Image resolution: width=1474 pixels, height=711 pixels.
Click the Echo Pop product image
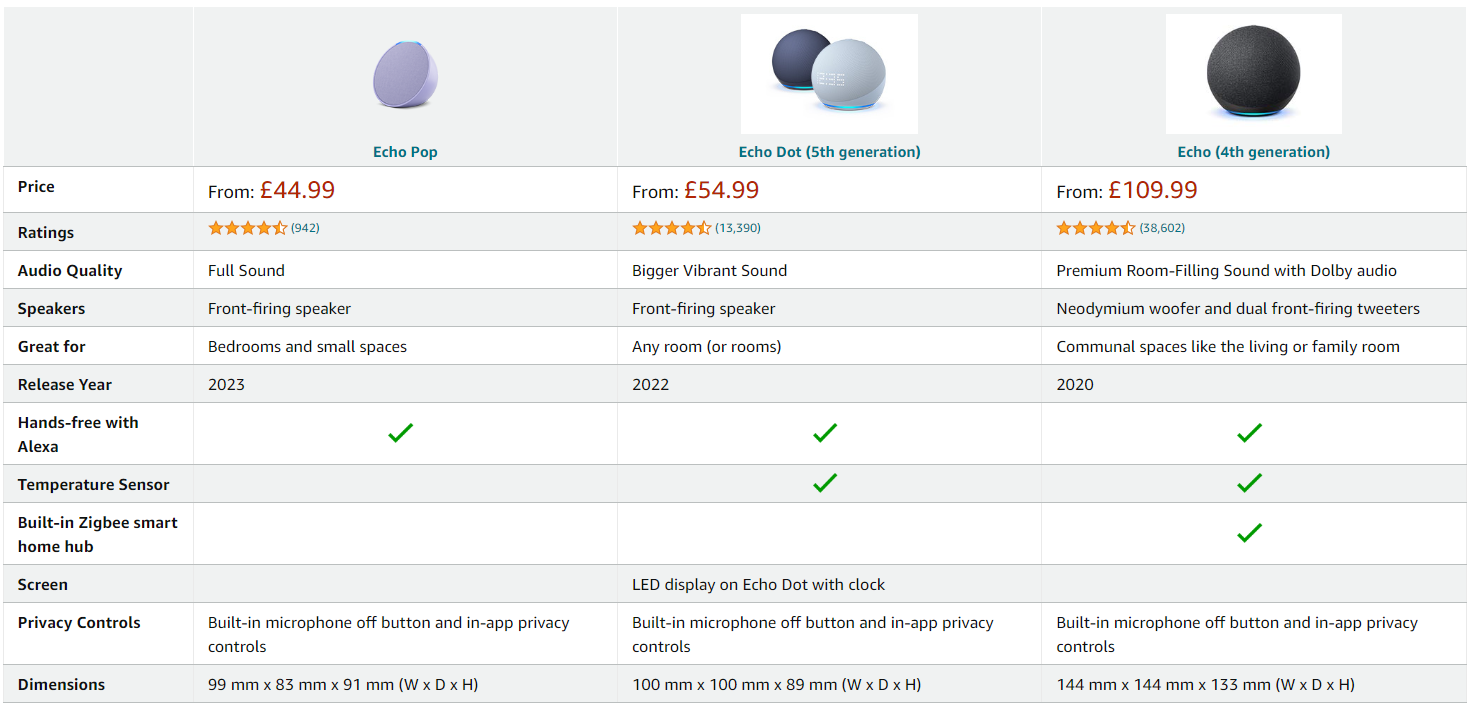(405, 75)
